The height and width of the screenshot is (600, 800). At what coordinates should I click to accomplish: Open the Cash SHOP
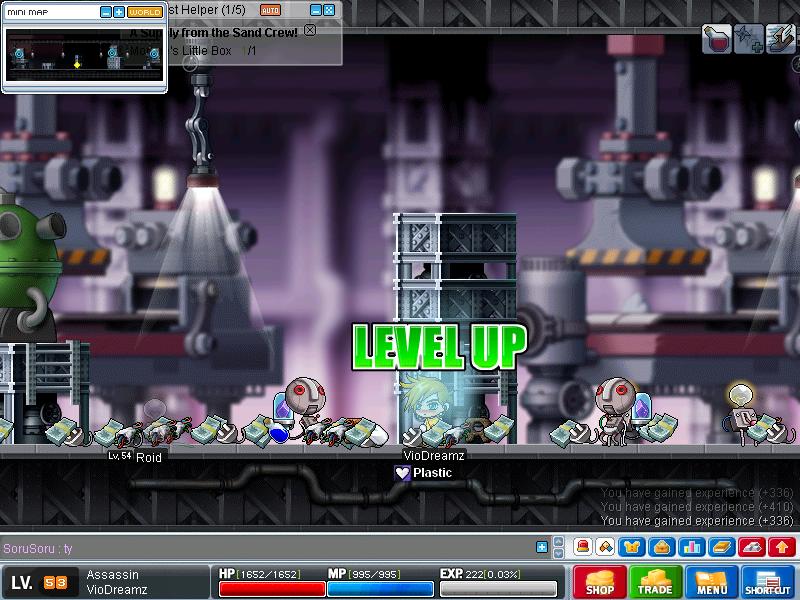click(x=600, y=582)
